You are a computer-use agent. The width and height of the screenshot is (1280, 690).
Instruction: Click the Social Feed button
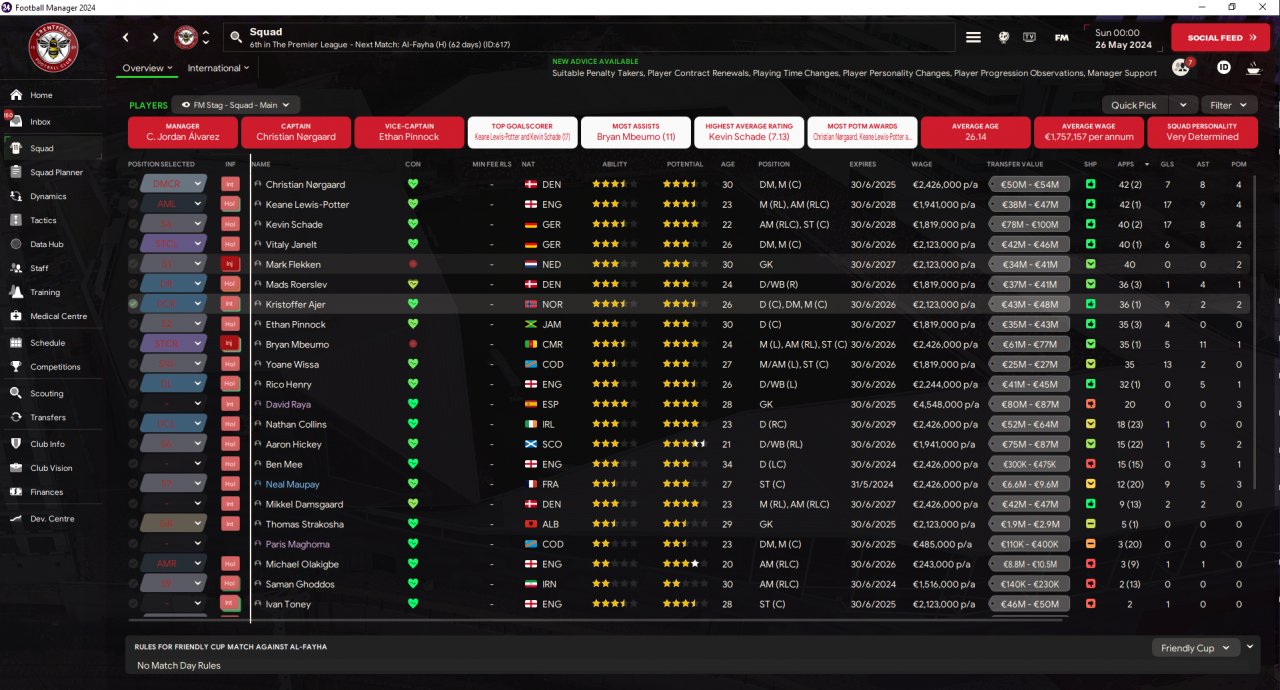click(x=1220, y=38)
